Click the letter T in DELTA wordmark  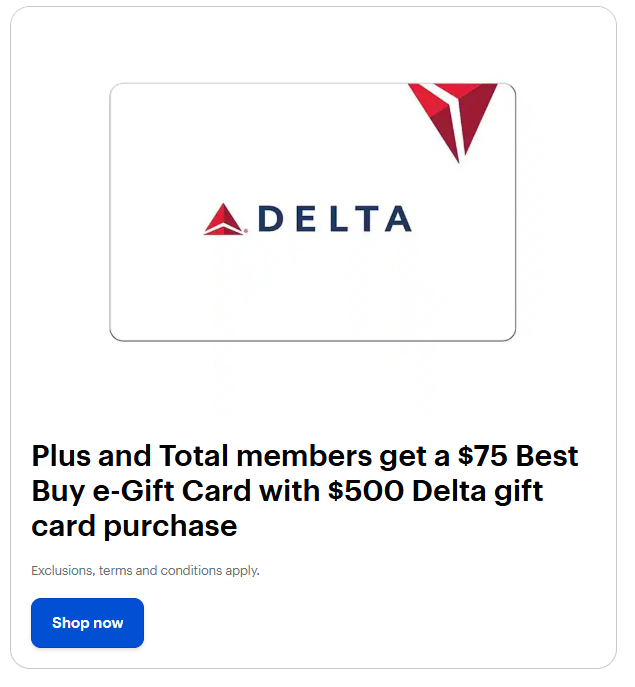point(366,219)
